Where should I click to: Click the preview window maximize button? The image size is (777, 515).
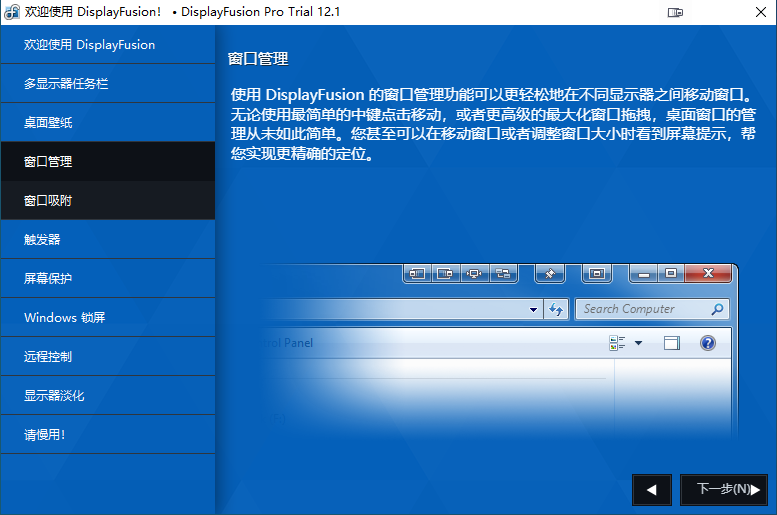(x=671, y=274)
